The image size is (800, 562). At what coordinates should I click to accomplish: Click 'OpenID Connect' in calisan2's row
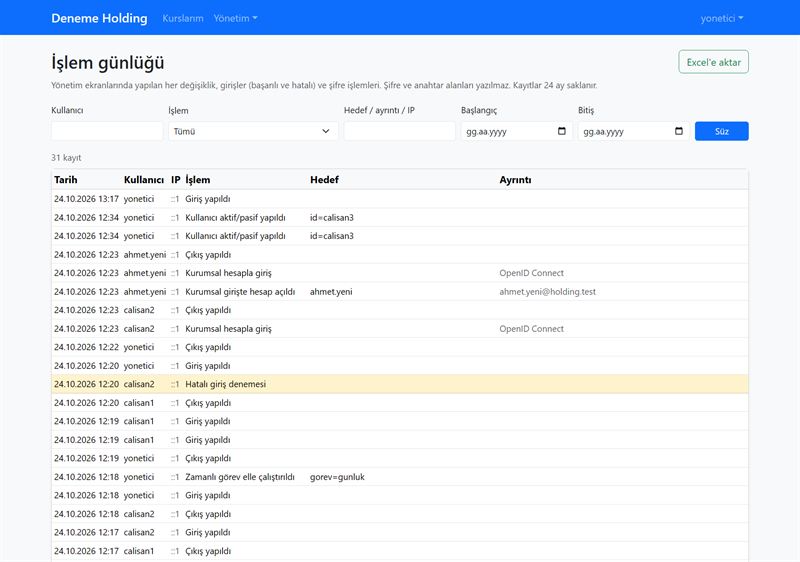click(532, 328)
